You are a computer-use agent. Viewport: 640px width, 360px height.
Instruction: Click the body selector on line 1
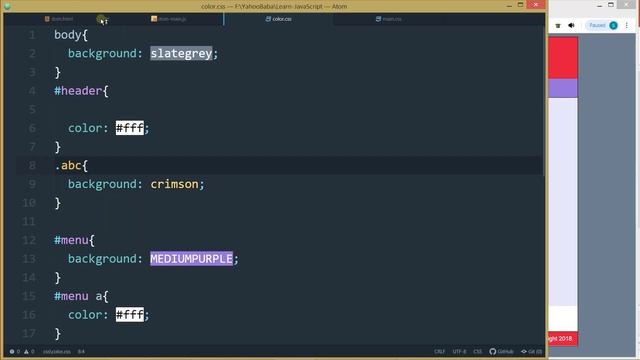pos(68,35)
